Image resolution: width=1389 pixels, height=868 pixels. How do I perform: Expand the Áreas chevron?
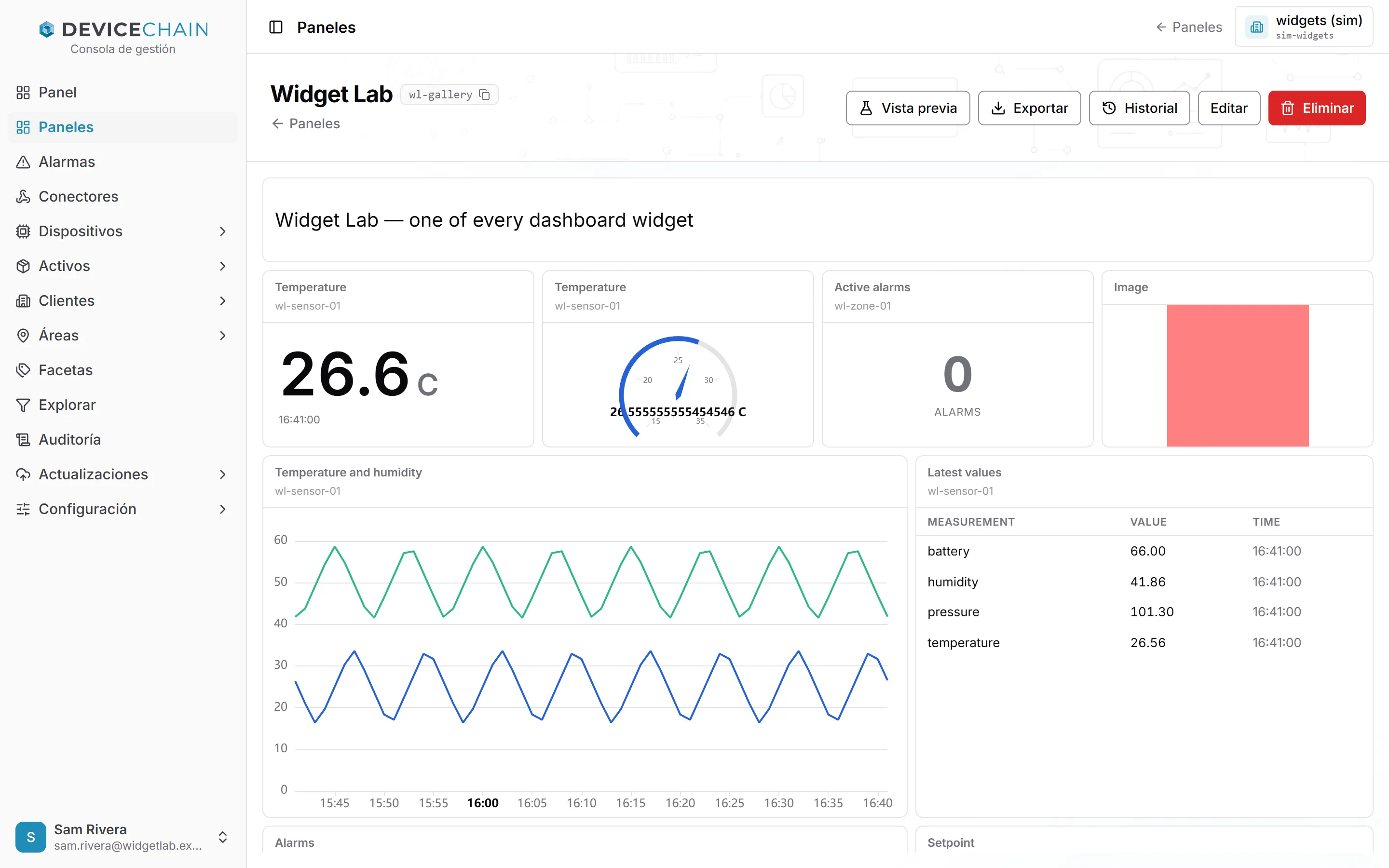223,335
